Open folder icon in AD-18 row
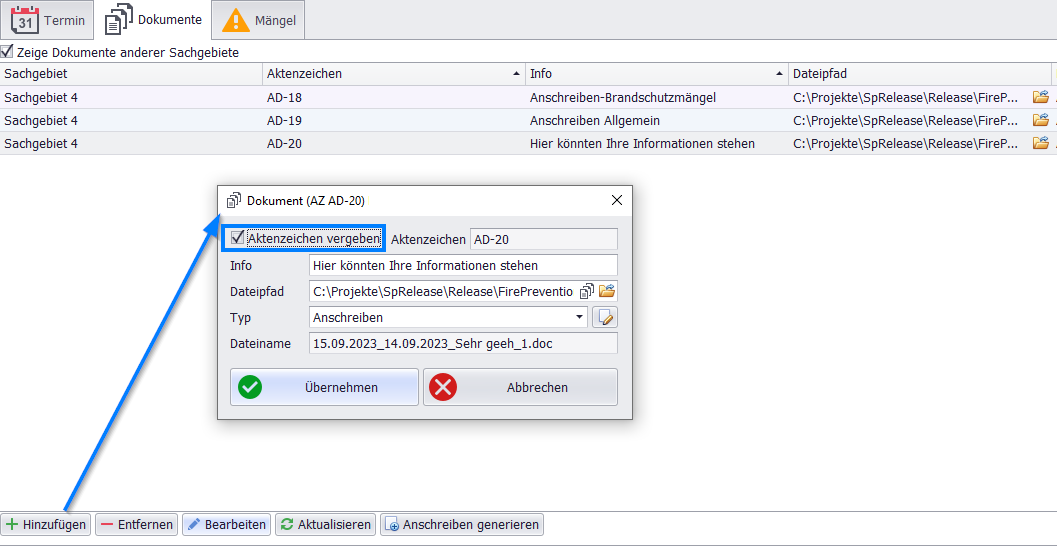 1040,98
